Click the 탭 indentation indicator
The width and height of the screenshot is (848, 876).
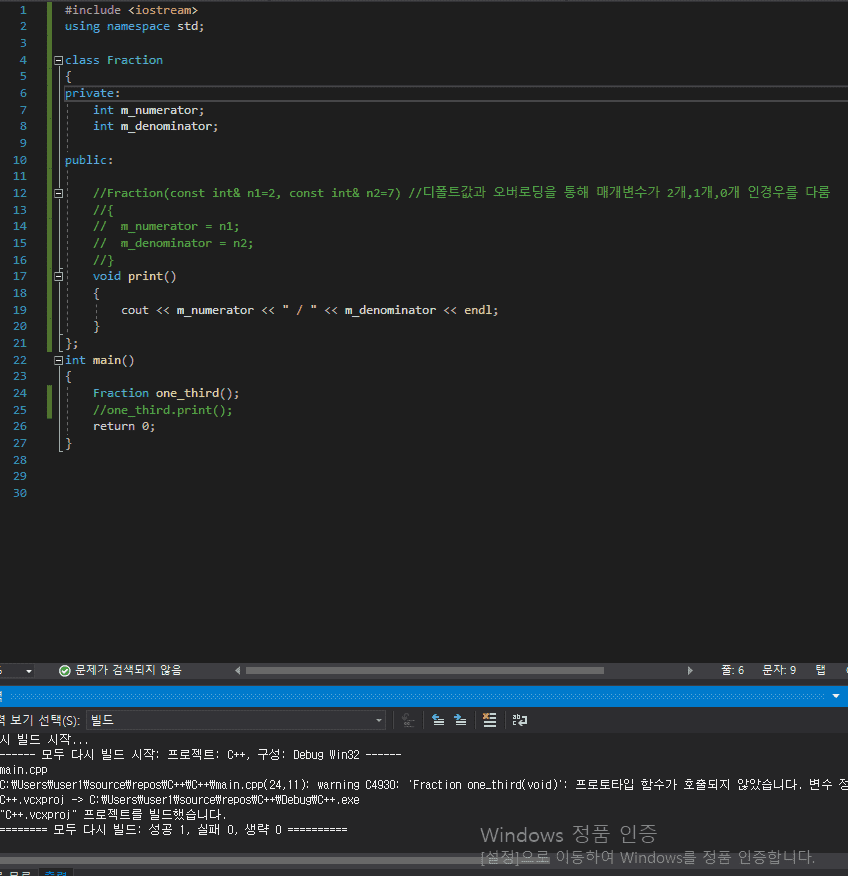click(820, 670)
